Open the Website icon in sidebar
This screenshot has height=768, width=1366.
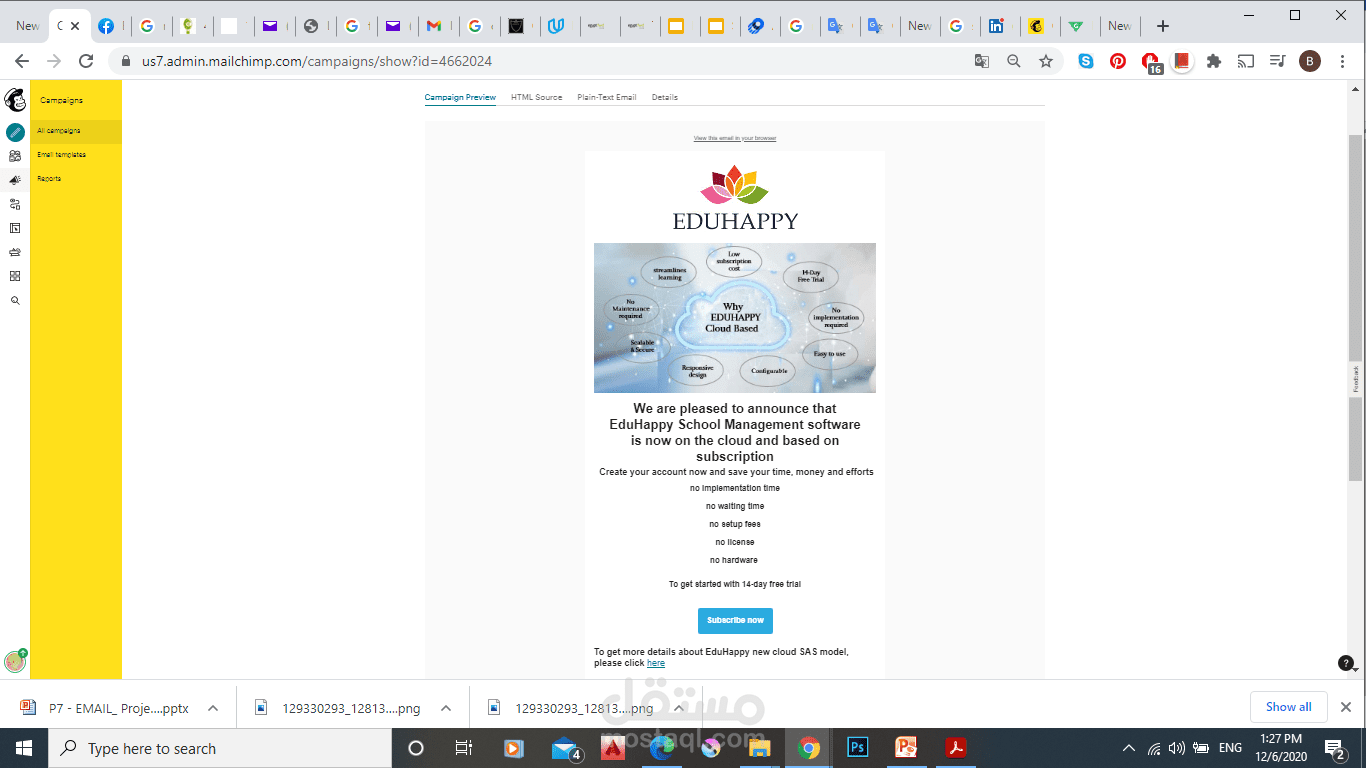[x=15, y=228]
